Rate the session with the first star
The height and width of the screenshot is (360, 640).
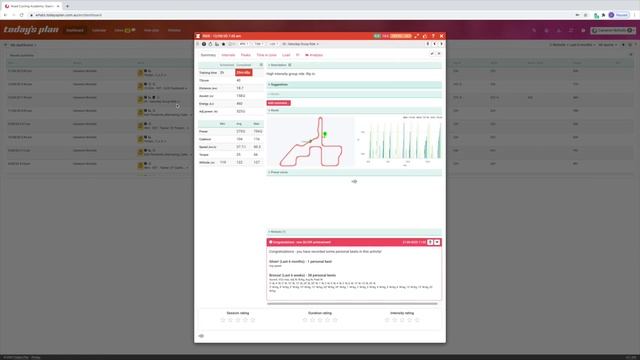coord(223,320)
